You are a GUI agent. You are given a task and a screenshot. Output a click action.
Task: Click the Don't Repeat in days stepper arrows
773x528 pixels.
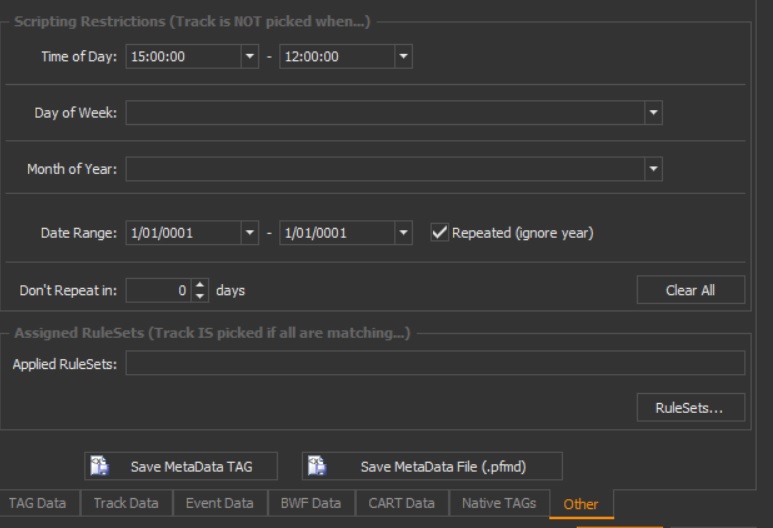coord(200,291)
